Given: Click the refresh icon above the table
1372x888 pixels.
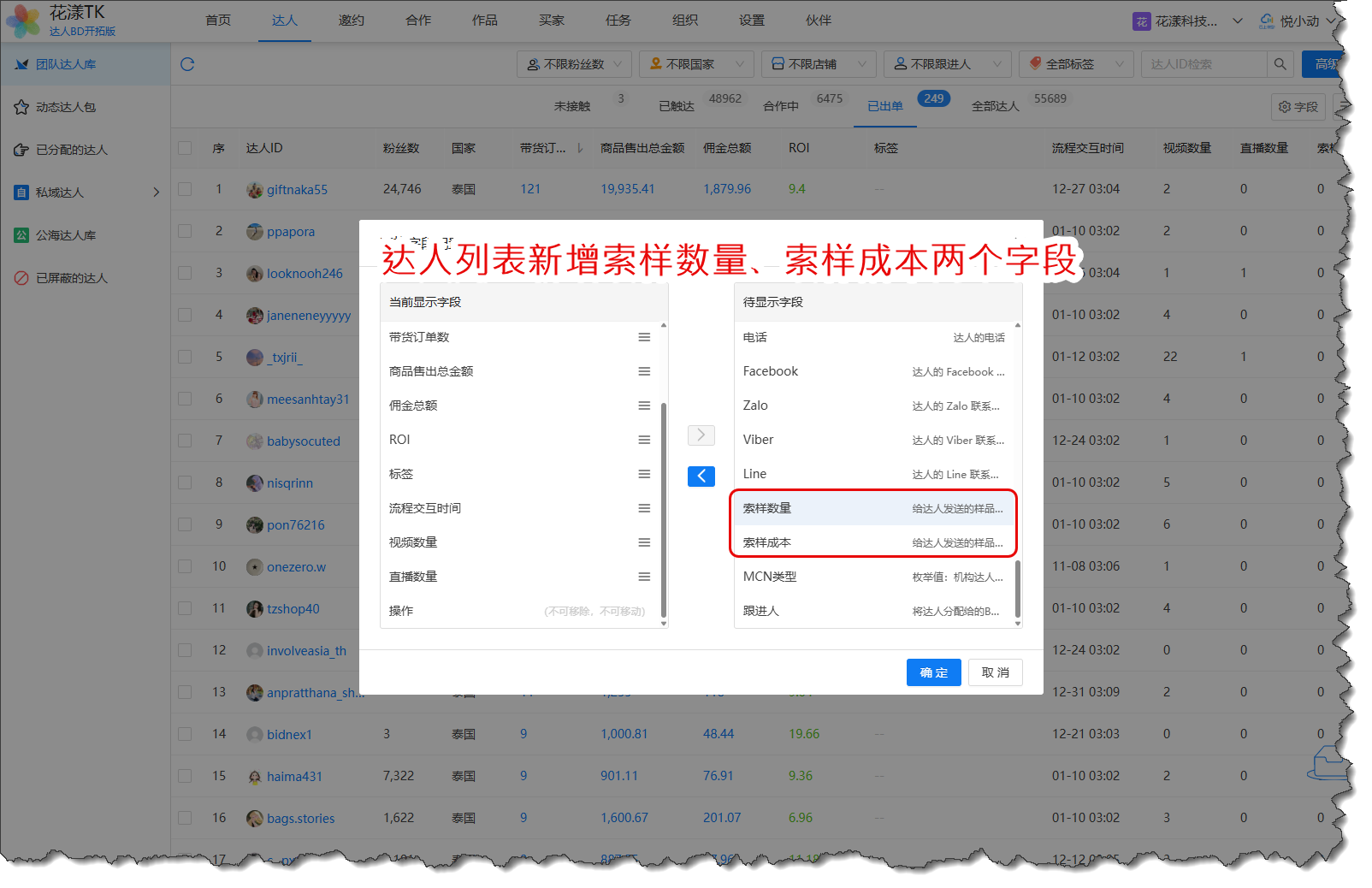Looking at the screenshot, I should tap(187, 64).
